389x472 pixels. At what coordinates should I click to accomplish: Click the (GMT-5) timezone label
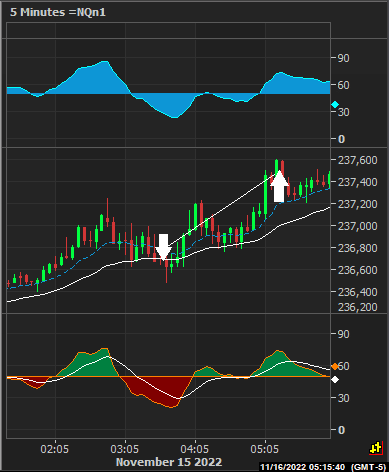pos(369,467)
